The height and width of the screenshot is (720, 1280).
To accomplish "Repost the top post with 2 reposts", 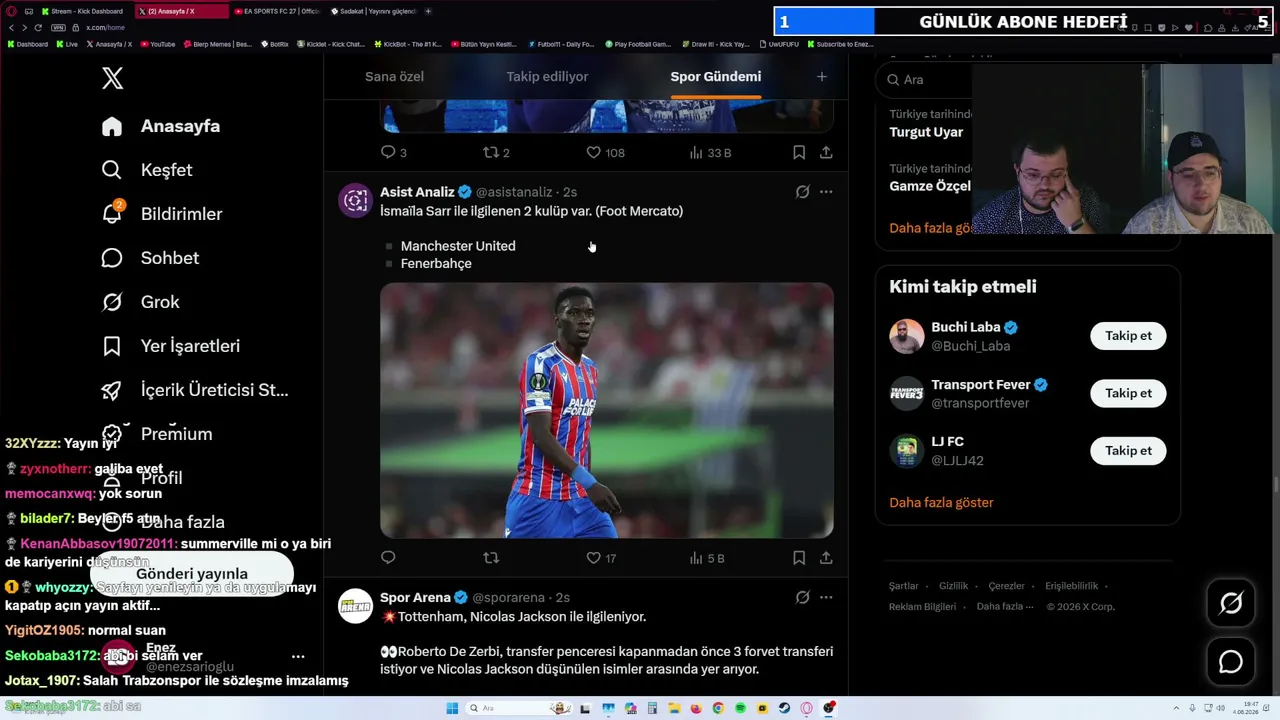I will click(496, 153).
